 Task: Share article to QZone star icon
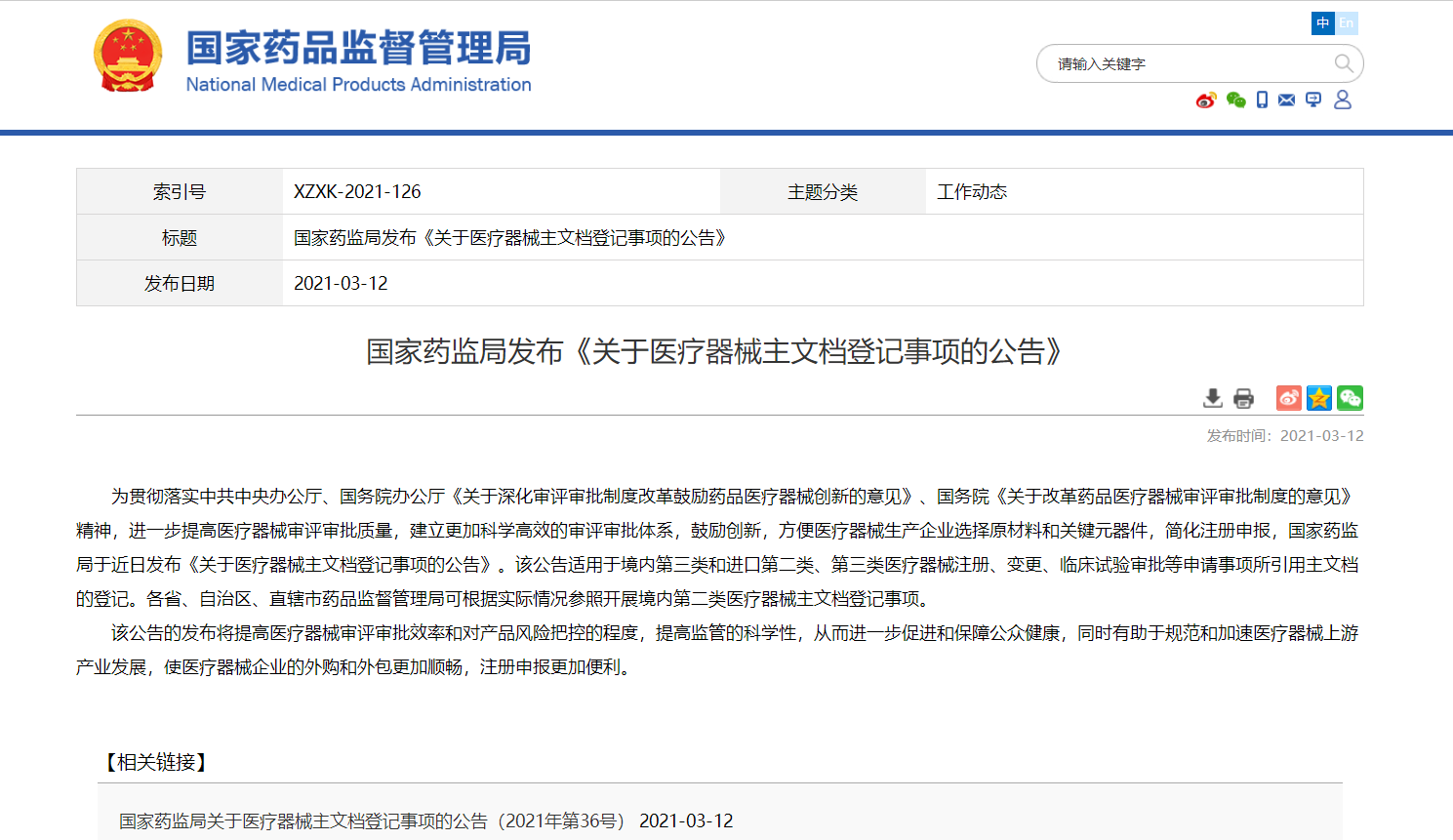pyautogui.click(x=1319, y=398)
